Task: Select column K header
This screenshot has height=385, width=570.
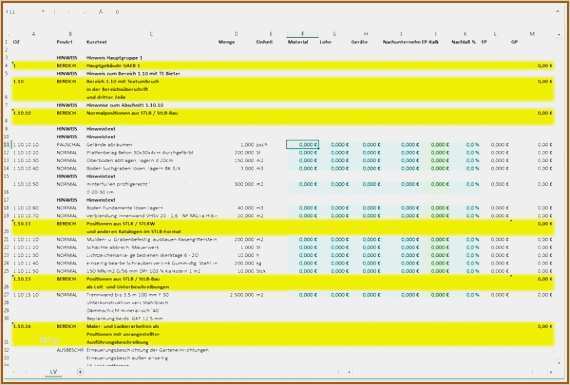Action: (465, 34)
